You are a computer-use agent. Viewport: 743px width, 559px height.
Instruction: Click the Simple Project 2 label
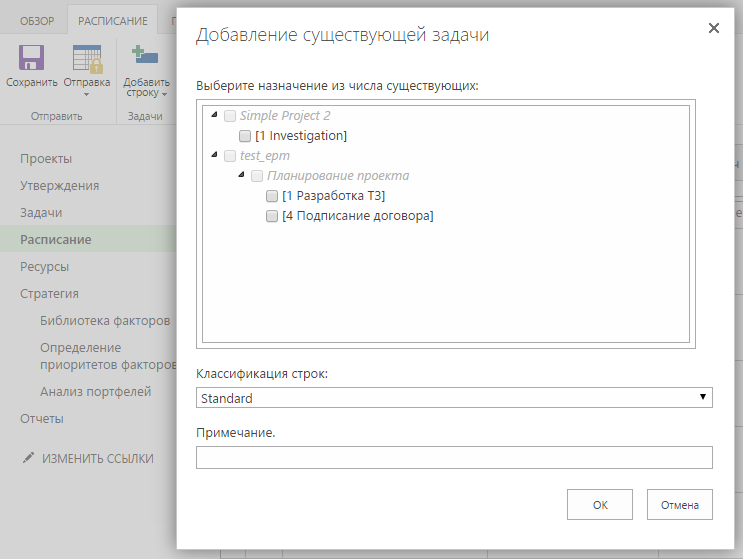point(285,116)
